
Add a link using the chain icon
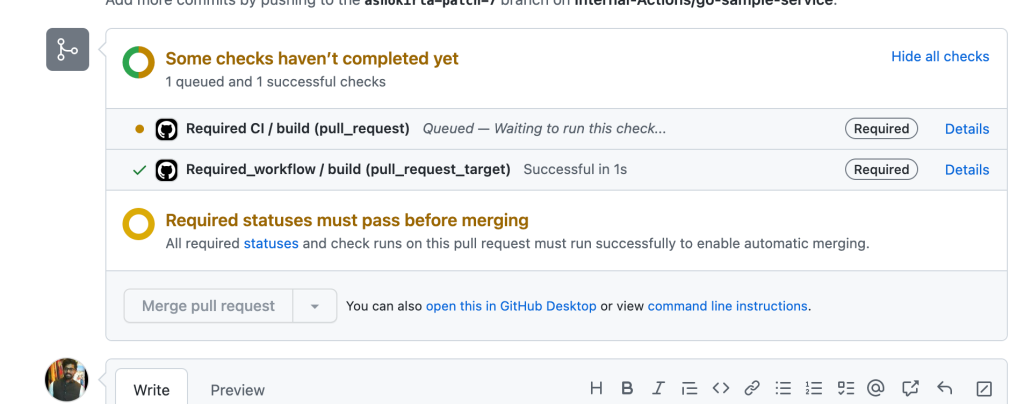pyautogui.click(x=752, y=389)
